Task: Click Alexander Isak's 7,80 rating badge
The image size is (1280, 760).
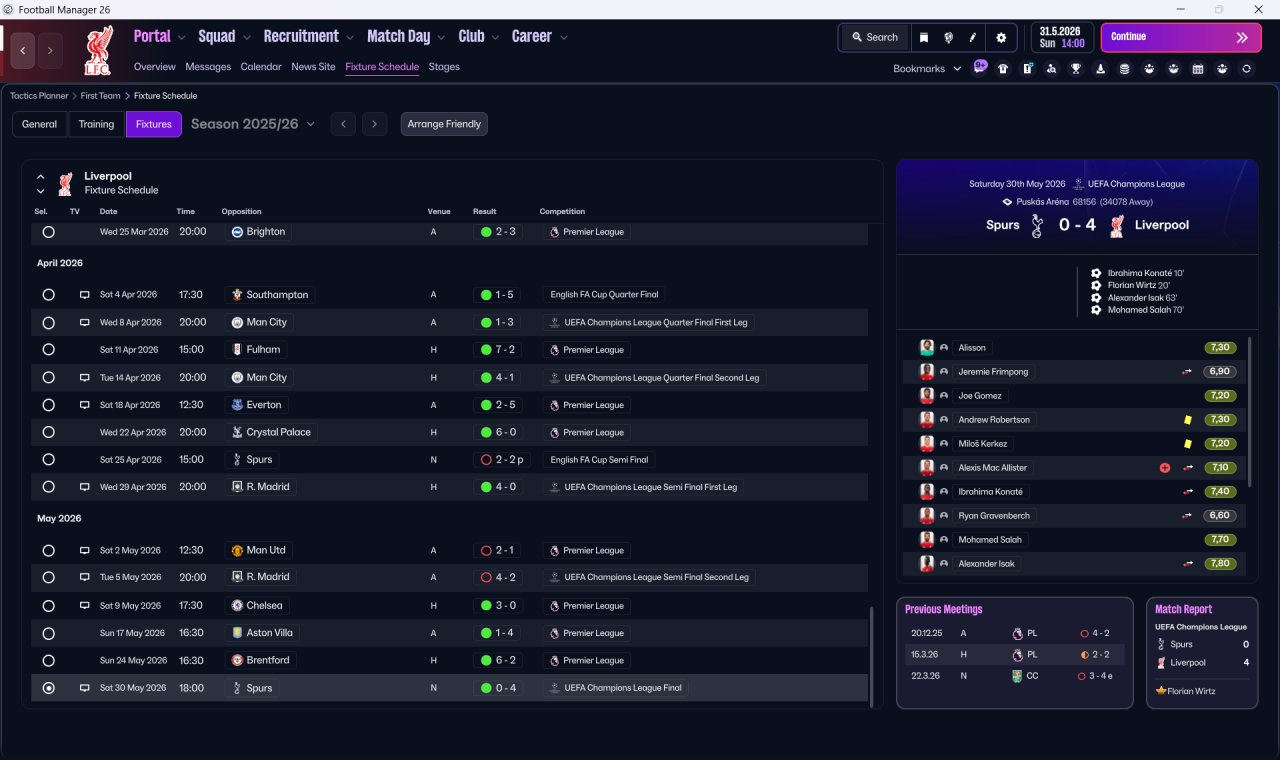Action: tap(1221, 564)
